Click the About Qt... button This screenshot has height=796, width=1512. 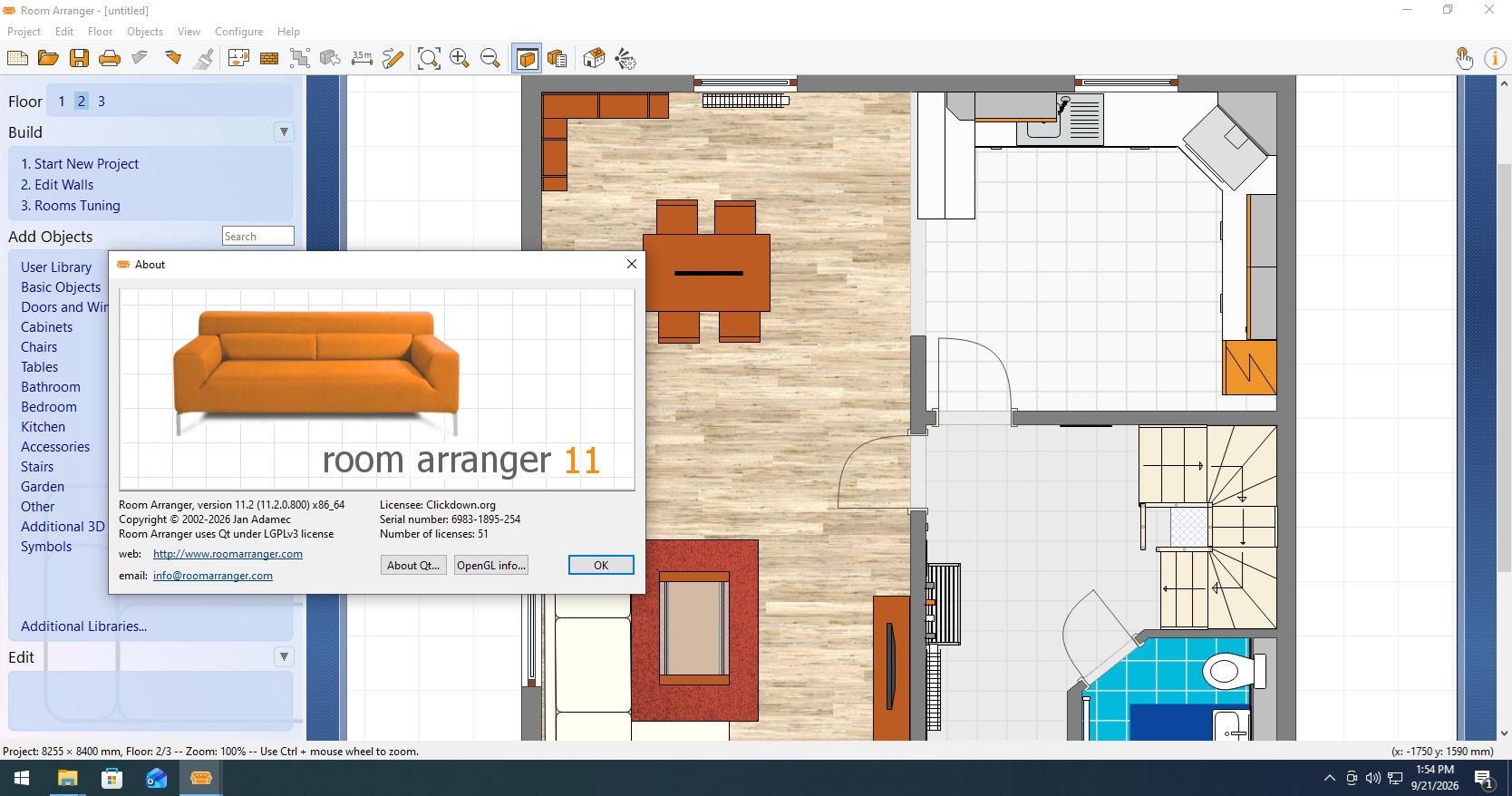pos(413,565)
